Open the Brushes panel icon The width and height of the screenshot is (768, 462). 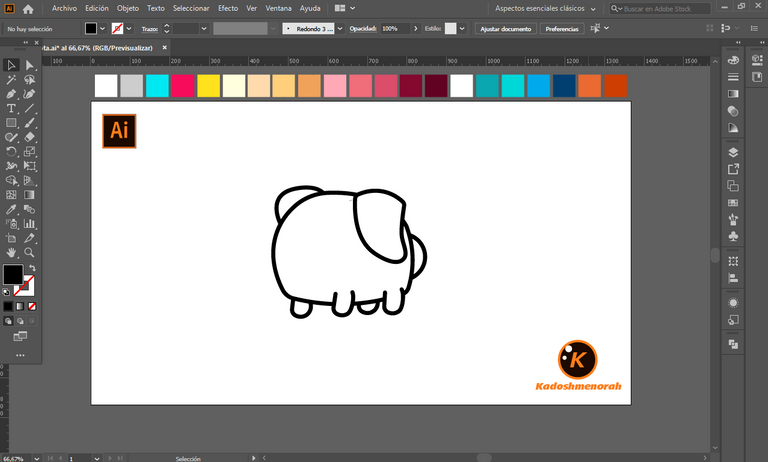click(x=733, y=219)
